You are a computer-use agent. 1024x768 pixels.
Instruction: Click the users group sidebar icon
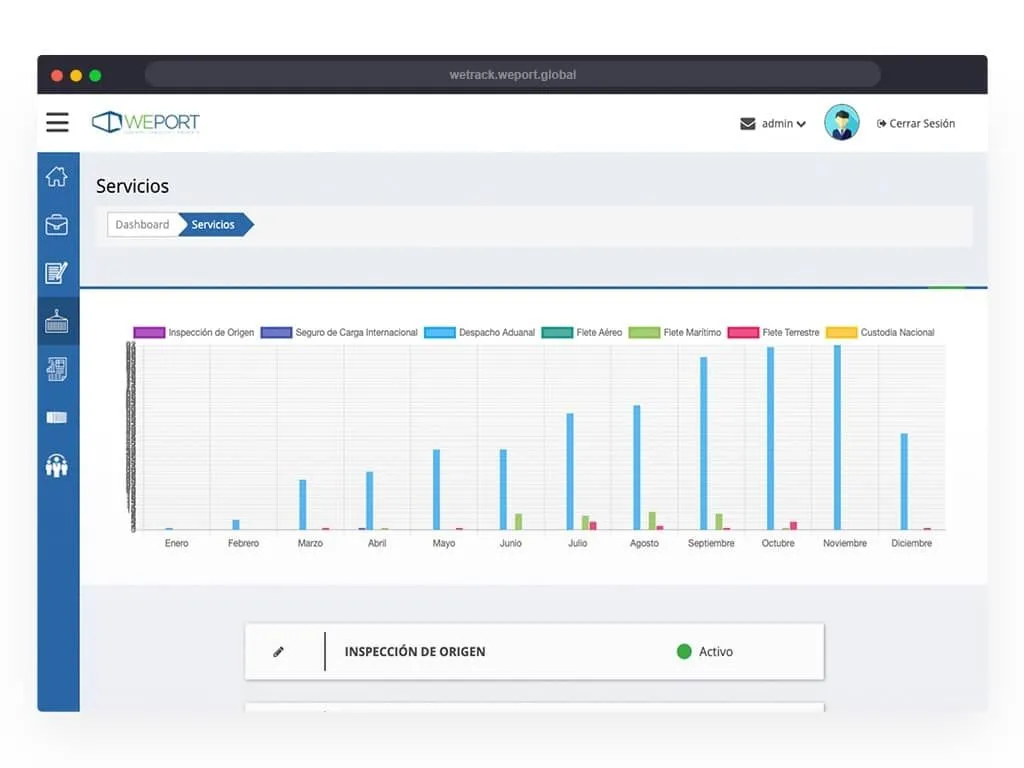click(57, 465)
